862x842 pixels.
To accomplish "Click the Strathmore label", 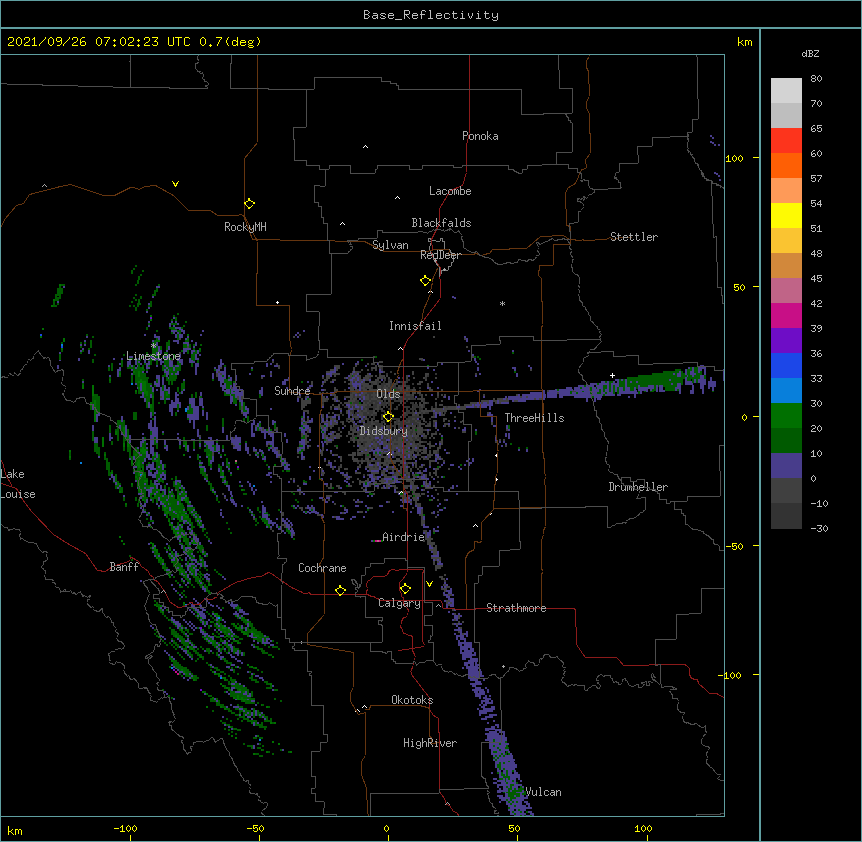I will click(516, 608).
